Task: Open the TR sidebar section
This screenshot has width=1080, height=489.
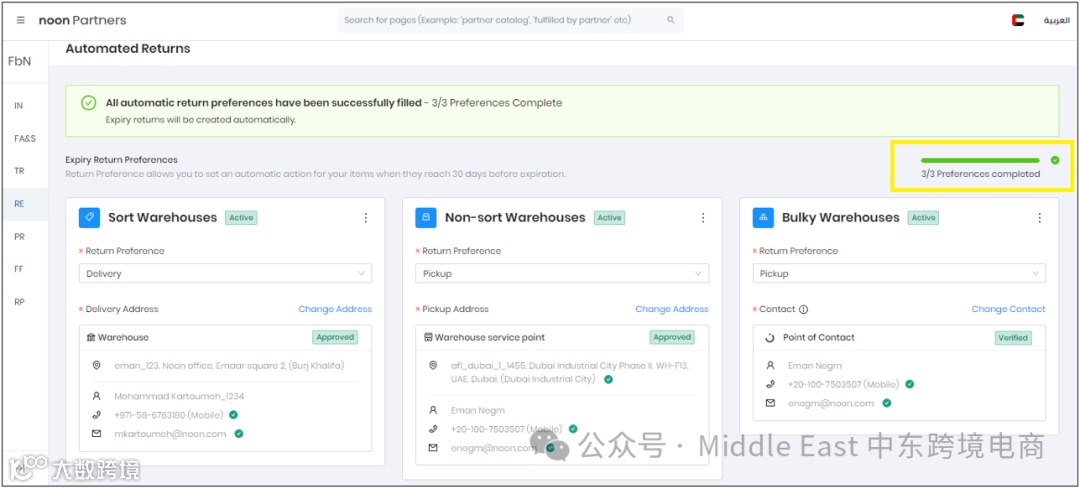Action: (19, 171)
